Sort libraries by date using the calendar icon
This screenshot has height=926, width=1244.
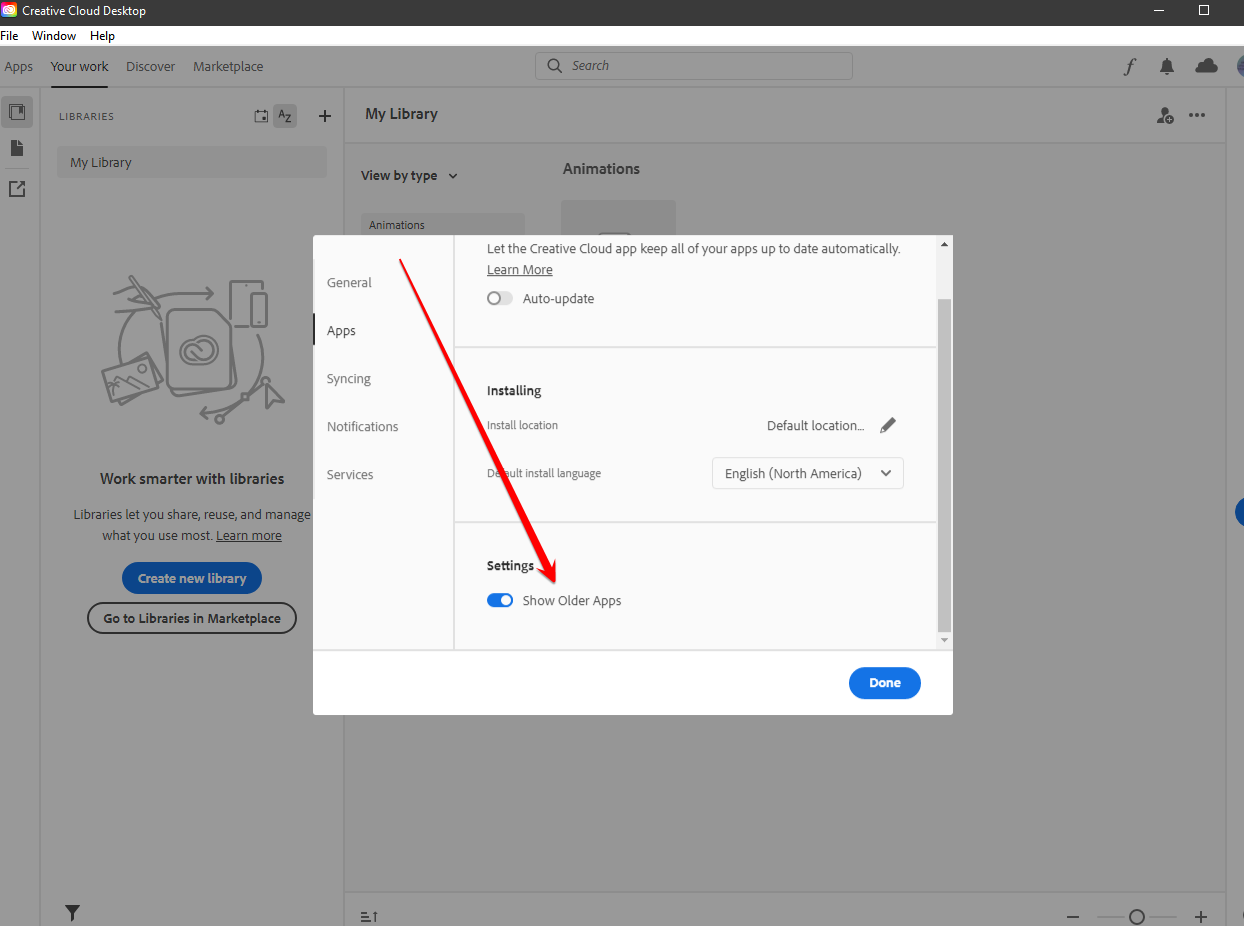pos(260,116)
